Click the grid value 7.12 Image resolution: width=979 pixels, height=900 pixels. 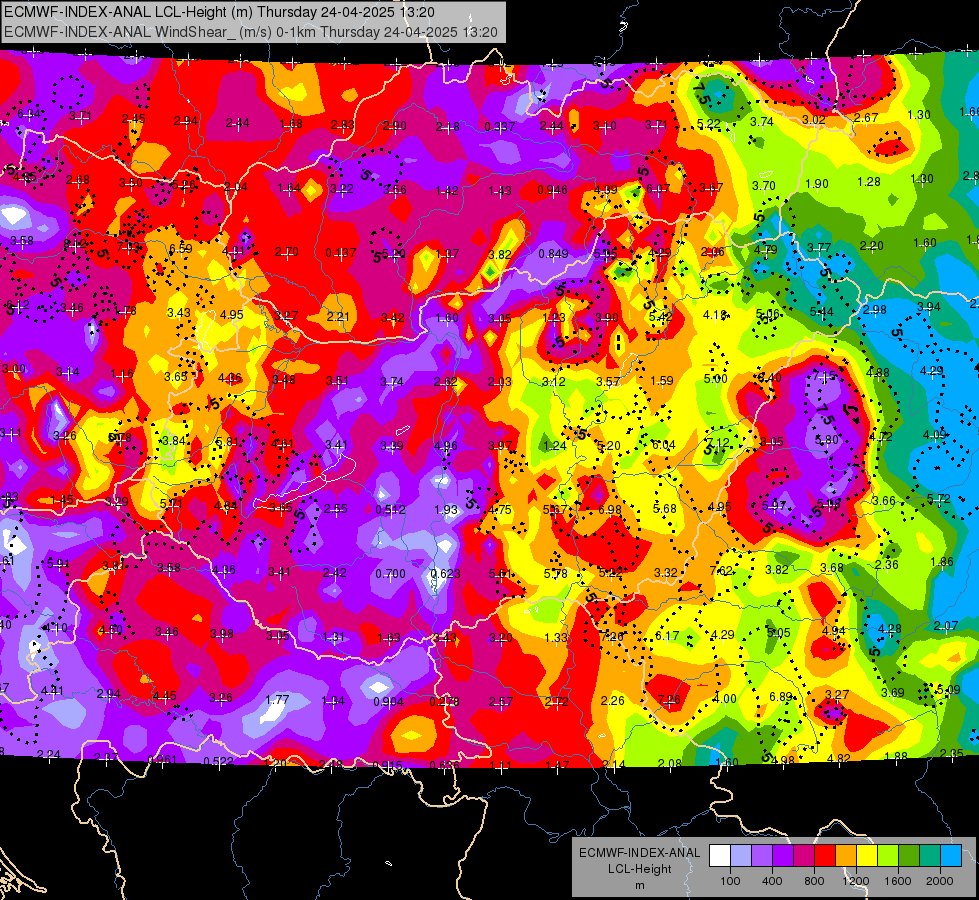pyautogui.click(x=719, y=443)
